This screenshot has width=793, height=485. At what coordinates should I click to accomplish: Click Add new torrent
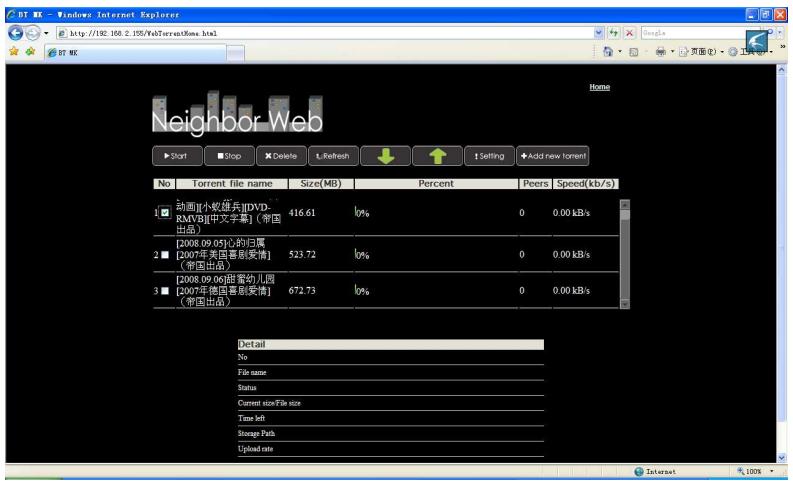(x=553, y=156)
